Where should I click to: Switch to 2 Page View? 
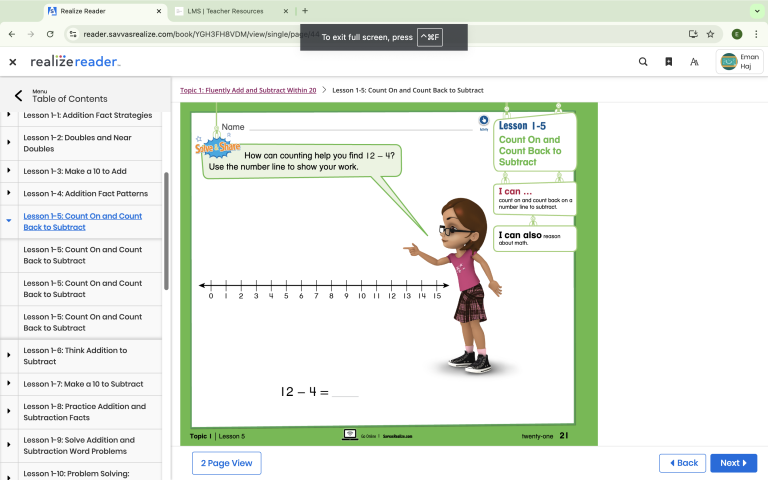click(x=228, y=463)
